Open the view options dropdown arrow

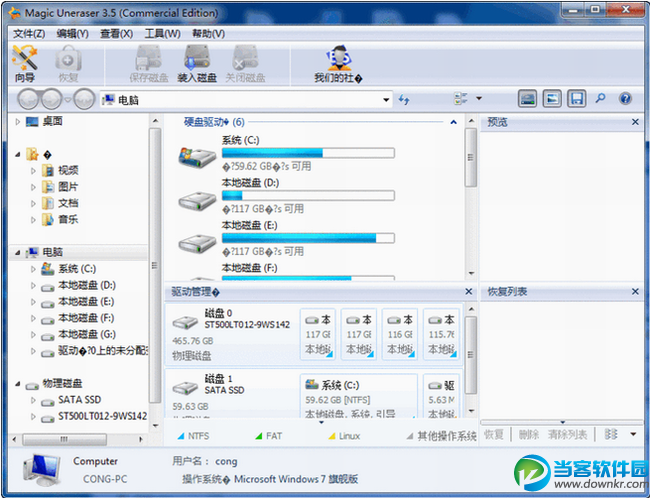479,99
